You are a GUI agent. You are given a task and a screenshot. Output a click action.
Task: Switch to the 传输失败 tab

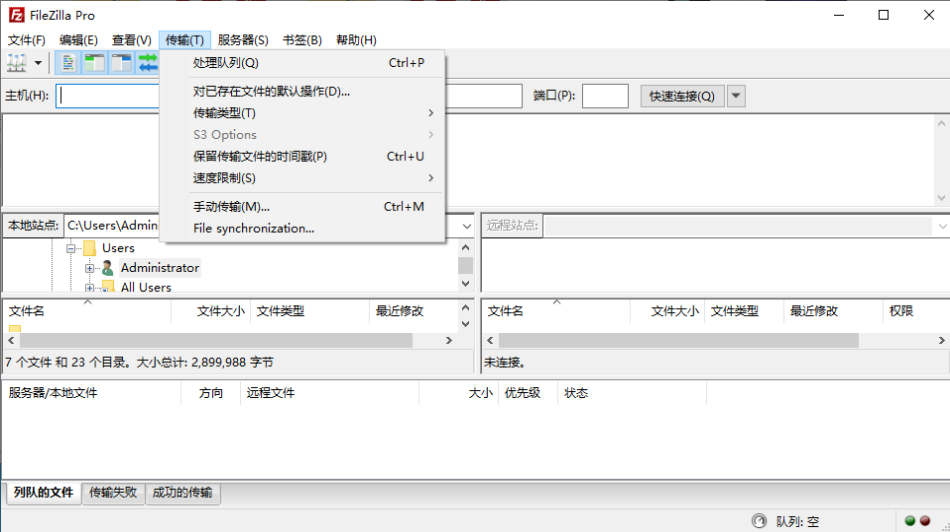pos(113,492)
